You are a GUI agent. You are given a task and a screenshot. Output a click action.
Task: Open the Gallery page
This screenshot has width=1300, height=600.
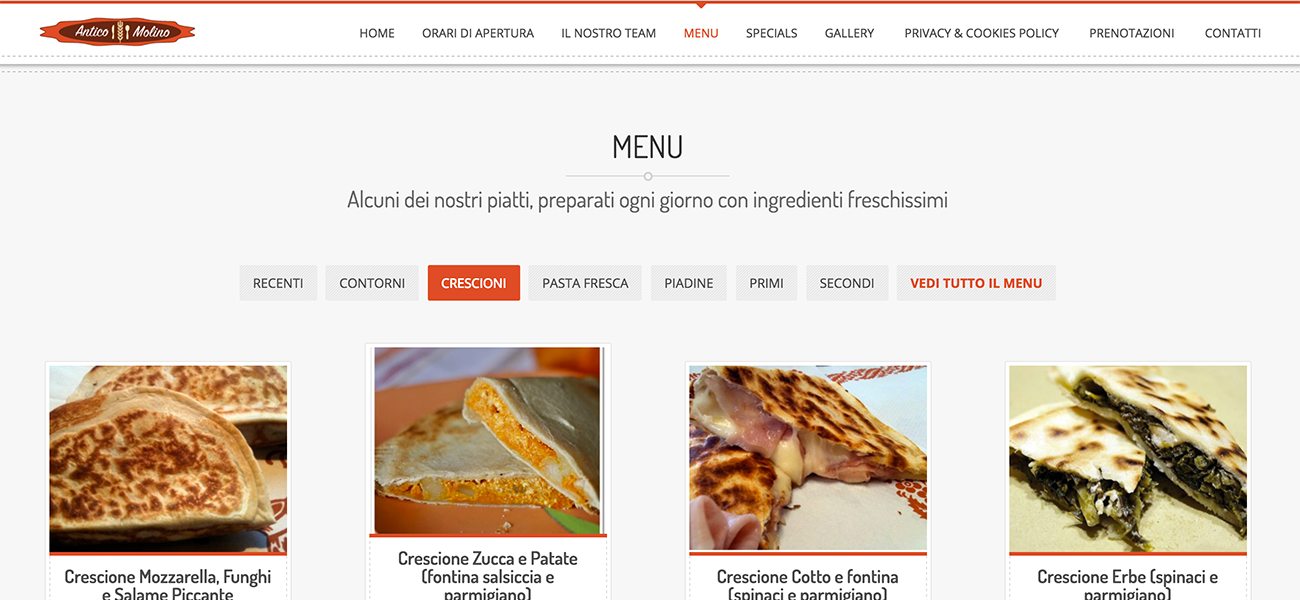coord(849,33)
